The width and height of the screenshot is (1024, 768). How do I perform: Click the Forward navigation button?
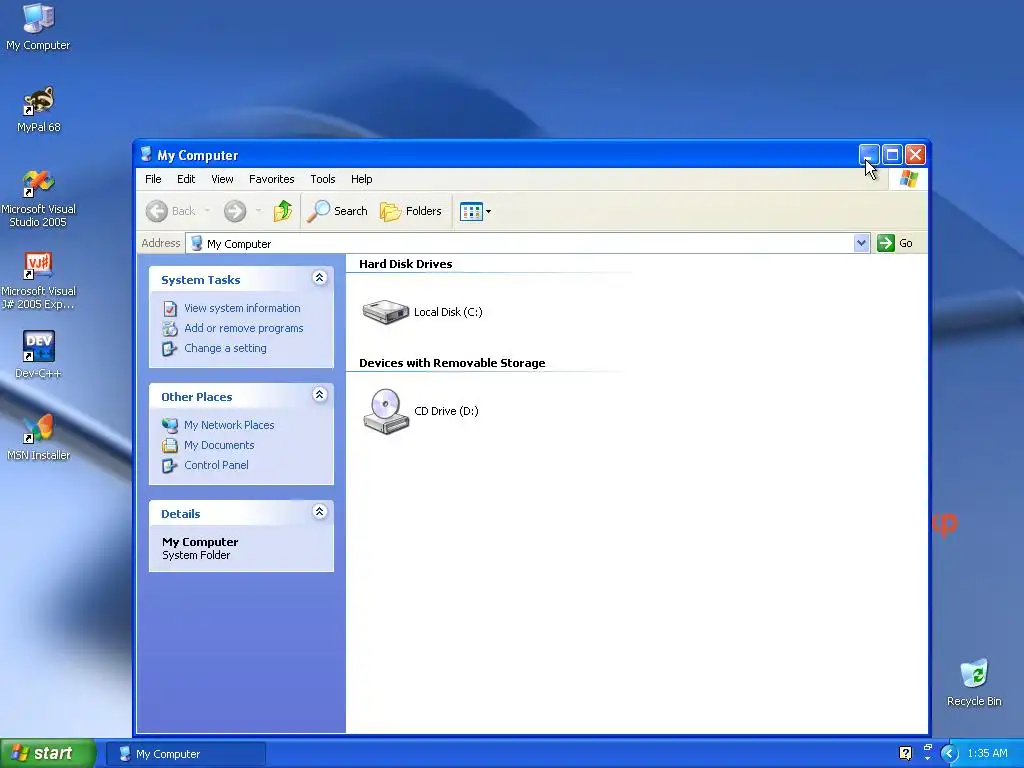[x=235, y=211]
